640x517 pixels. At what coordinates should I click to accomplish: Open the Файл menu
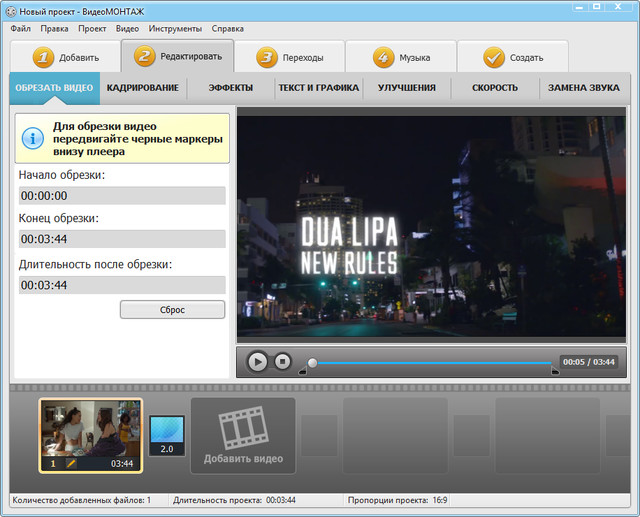(21, 28)
